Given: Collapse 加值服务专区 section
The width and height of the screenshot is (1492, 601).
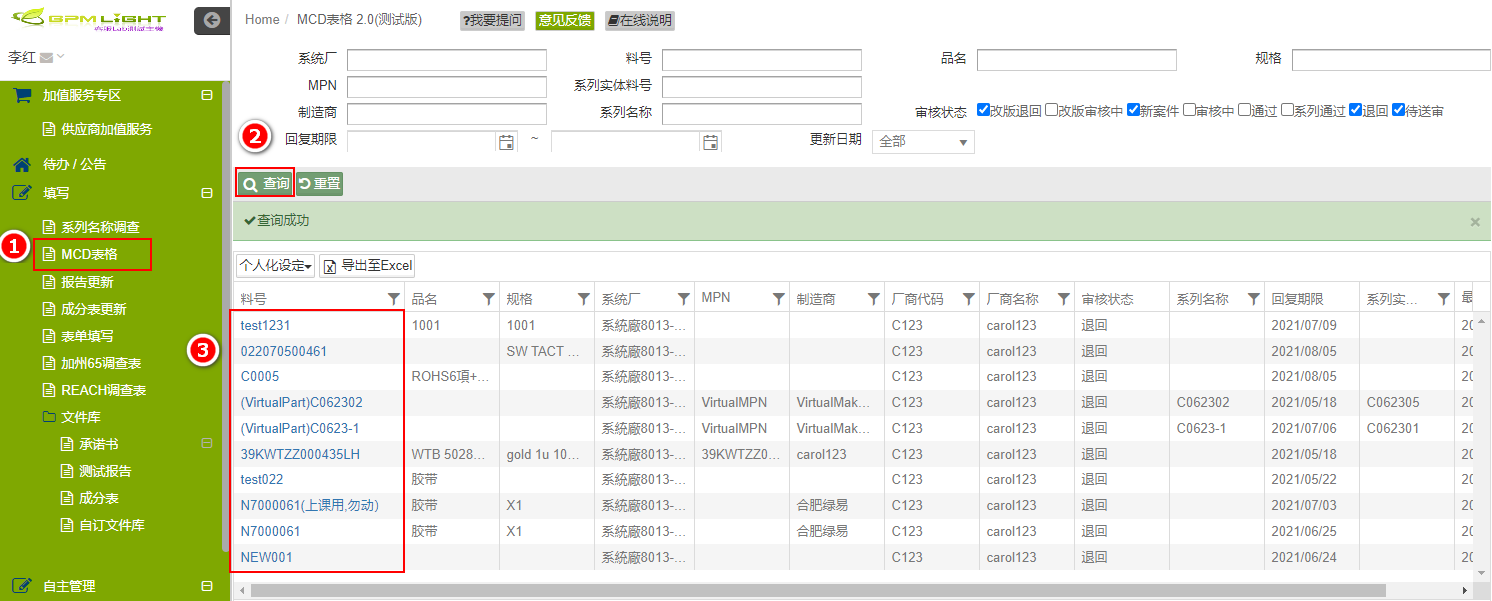Looking at the screenshot, I should [x=207, y=96].
